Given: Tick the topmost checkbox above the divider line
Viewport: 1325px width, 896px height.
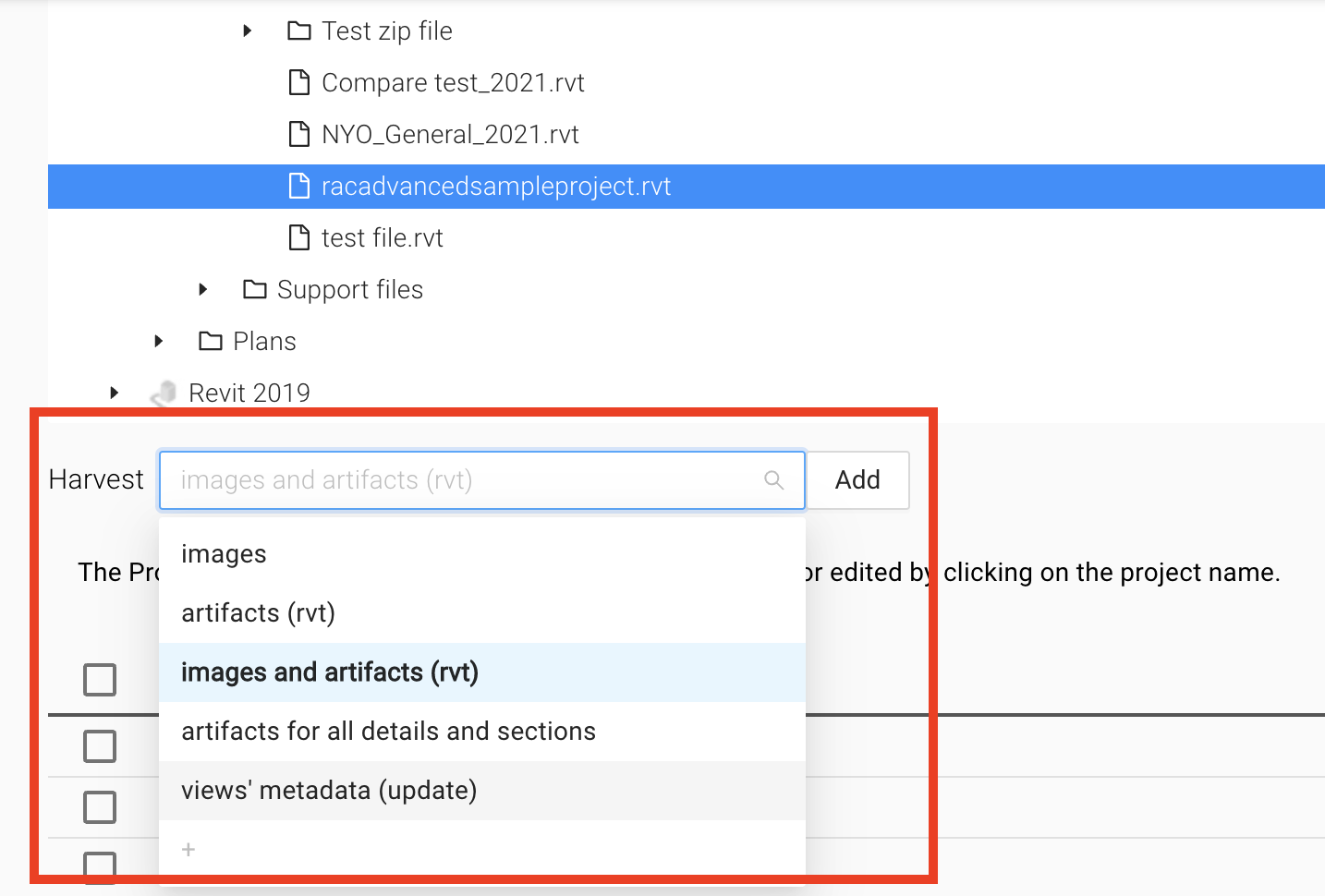Looking at the screenshot, I should (100, 680).
